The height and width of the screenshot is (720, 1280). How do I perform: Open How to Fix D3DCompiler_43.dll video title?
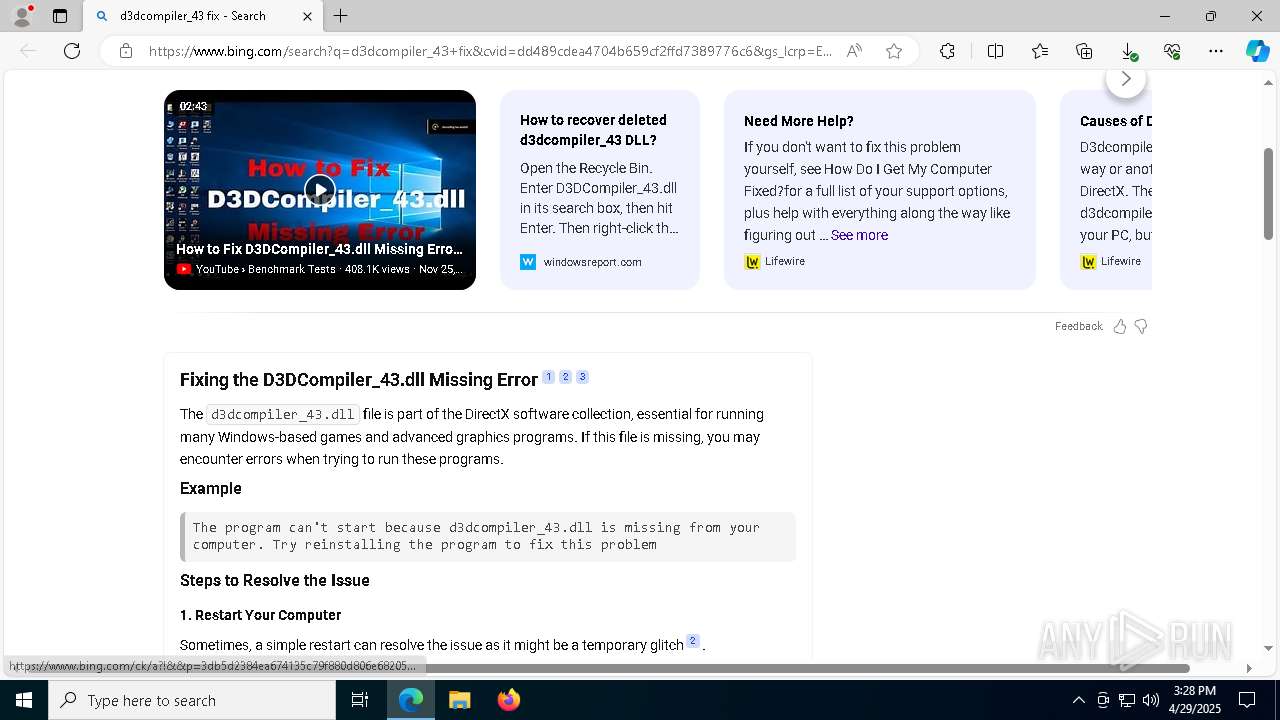tap(319, 249)
